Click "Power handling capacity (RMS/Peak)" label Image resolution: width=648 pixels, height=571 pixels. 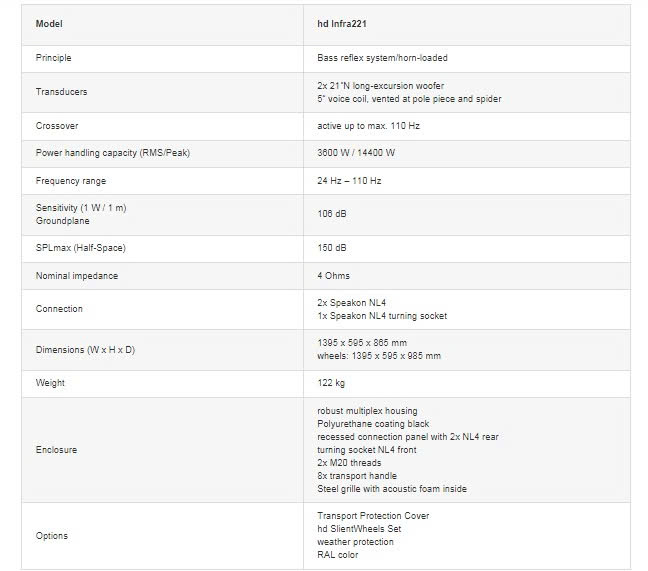112,155
